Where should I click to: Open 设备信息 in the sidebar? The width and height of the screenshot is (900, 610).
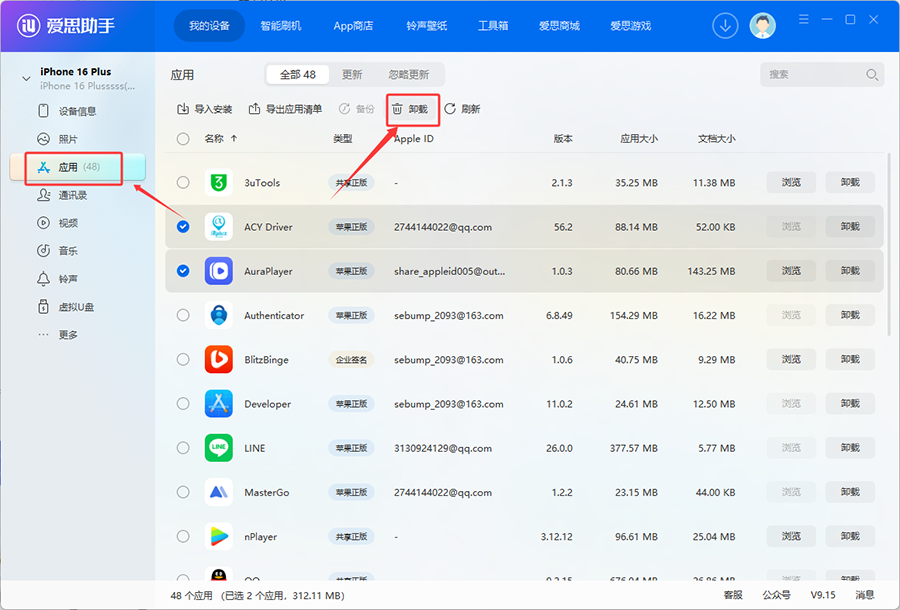coord(77,111)
